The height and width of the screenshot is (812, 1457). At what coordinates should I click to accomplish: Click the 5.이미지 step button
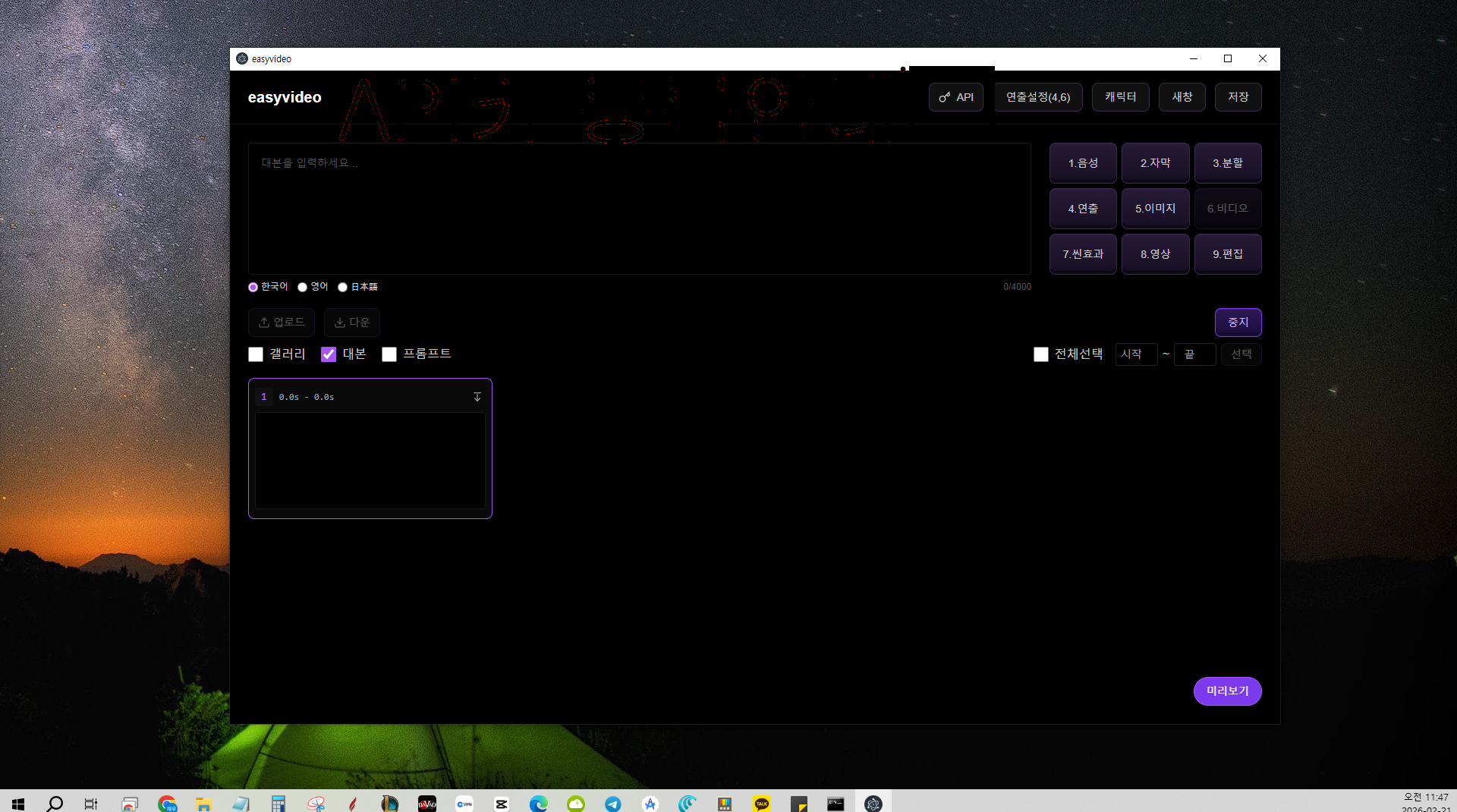click(1156, 209)
